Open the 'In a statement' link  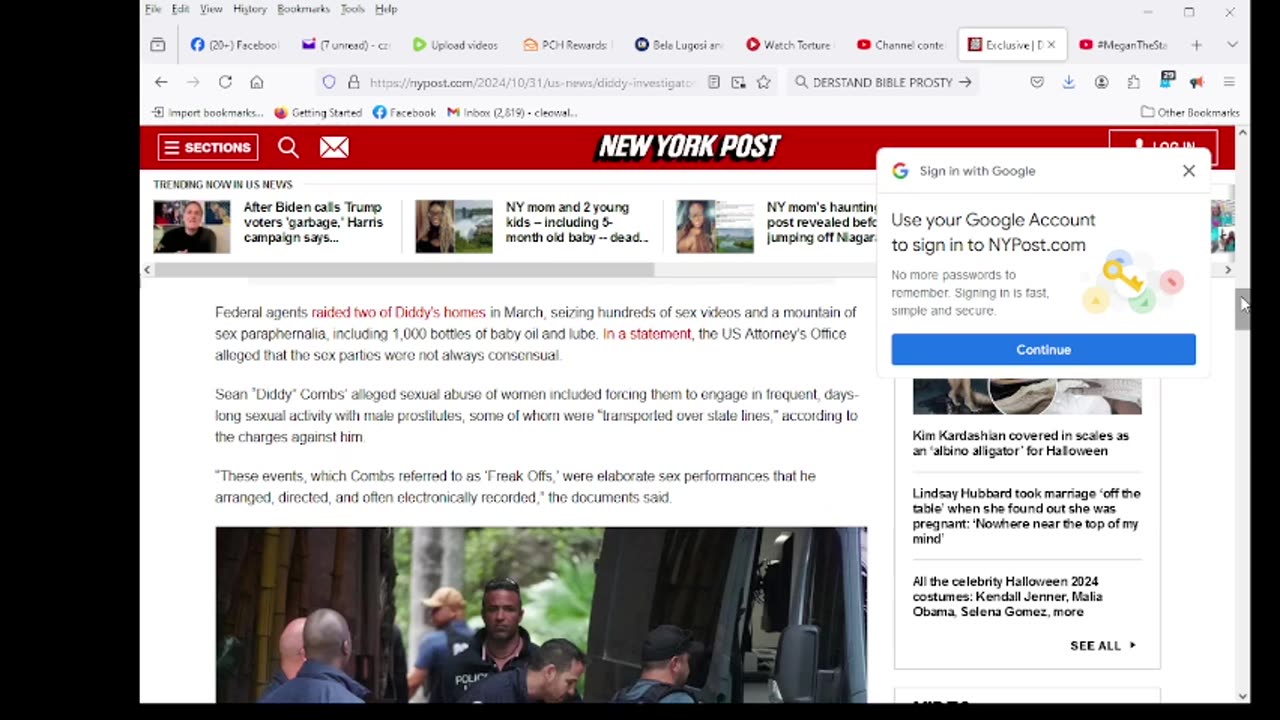[x=646, y=334]
